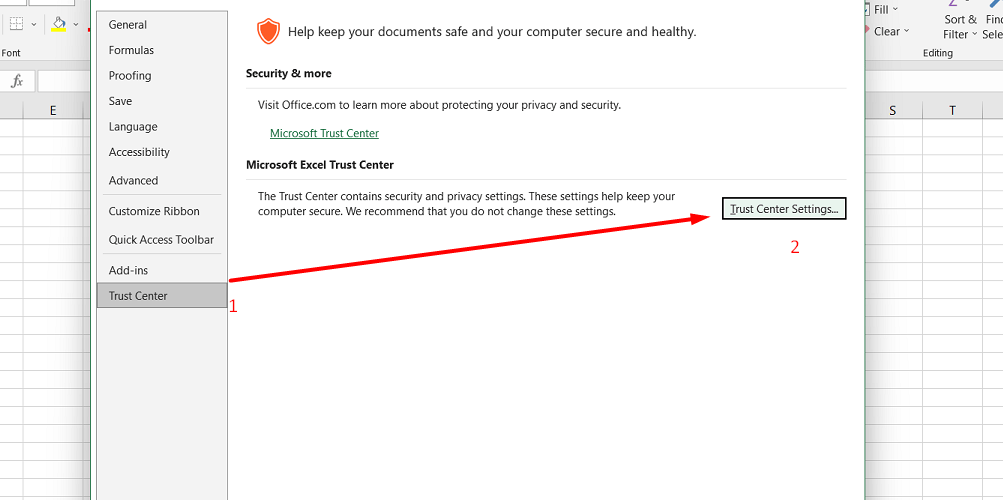The image size is (1003, 500).
Task: Follow the Microsoft Trust Center link
Action: click(324, 133)
